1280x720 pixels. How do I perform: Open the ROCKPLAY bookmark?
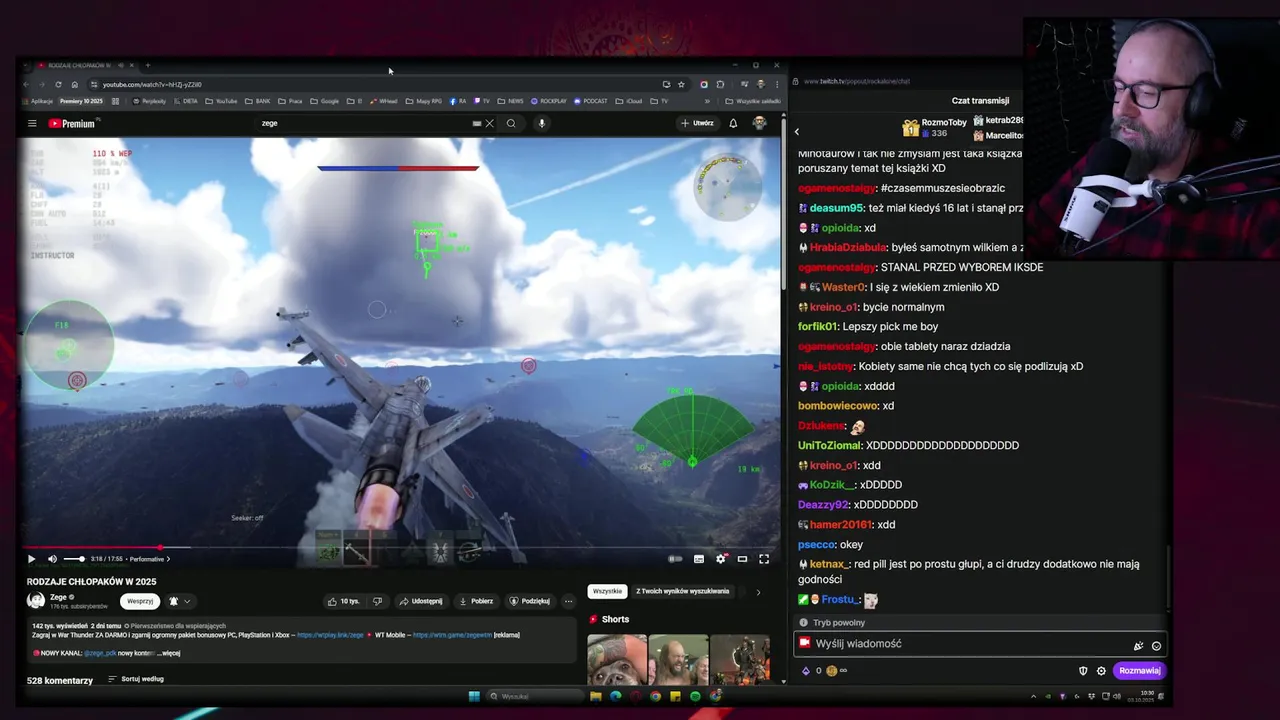point(549,101)
